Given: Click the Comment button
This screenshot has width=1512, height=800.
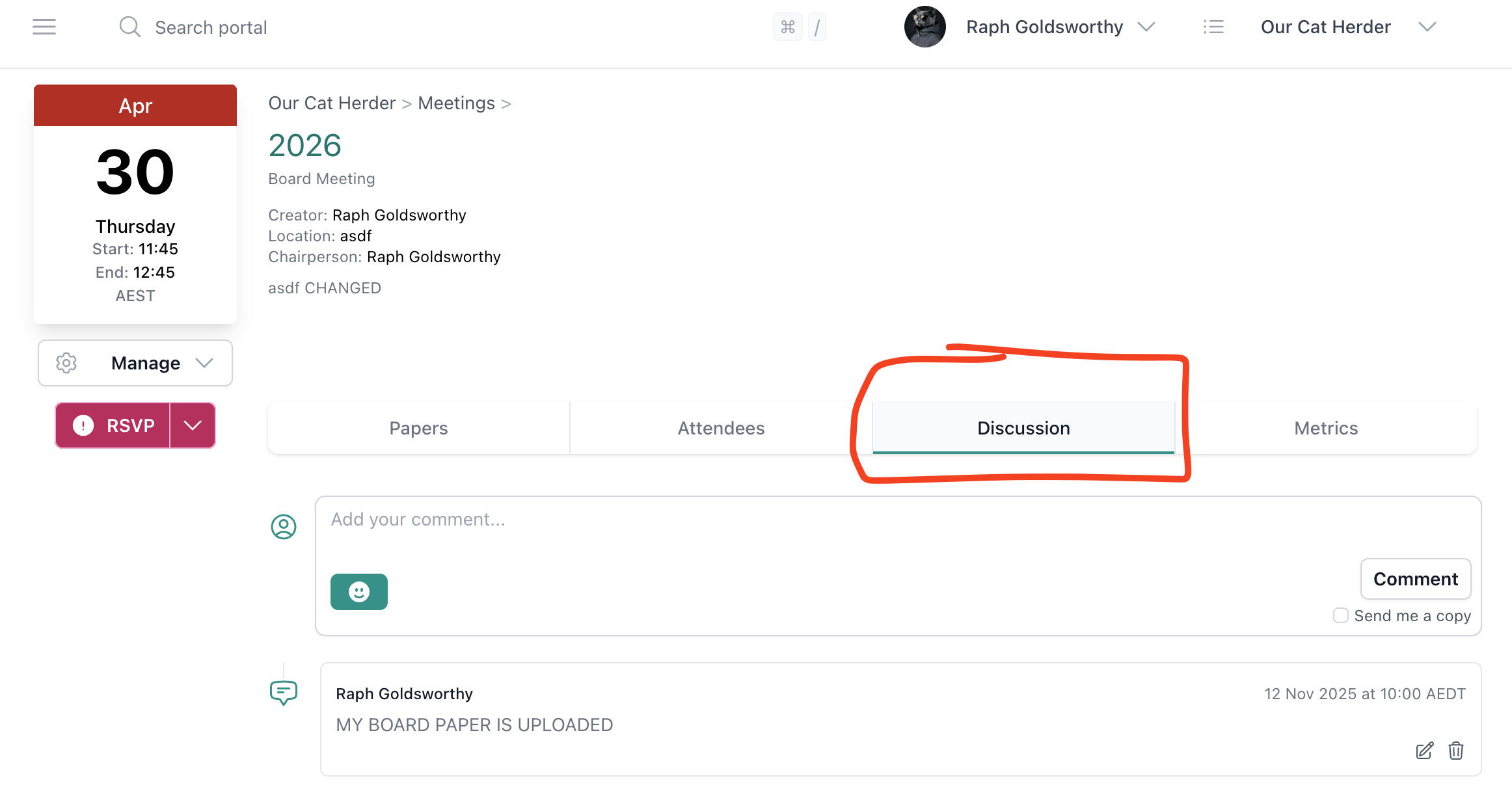Looking at the screenshot, I should coord(1416,579).
